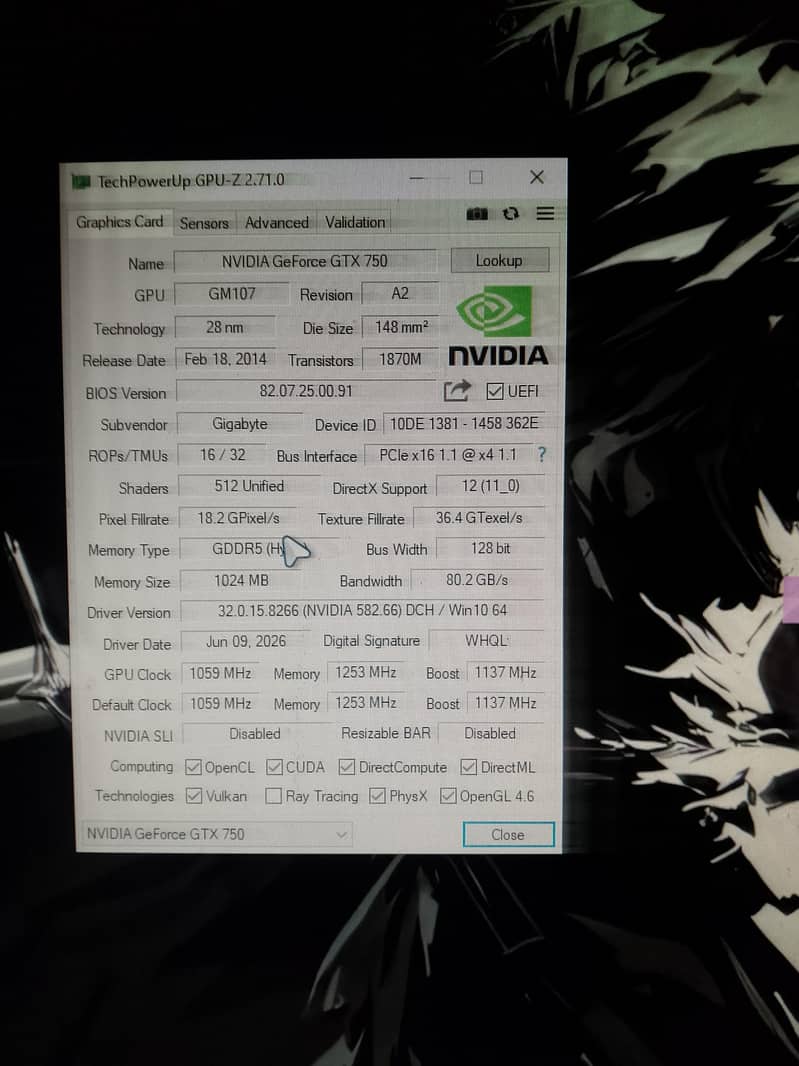Click the GPU Clock row Boost 1137 MHz field
This screenshot has height=1066, width=799.
coord(505,673)
